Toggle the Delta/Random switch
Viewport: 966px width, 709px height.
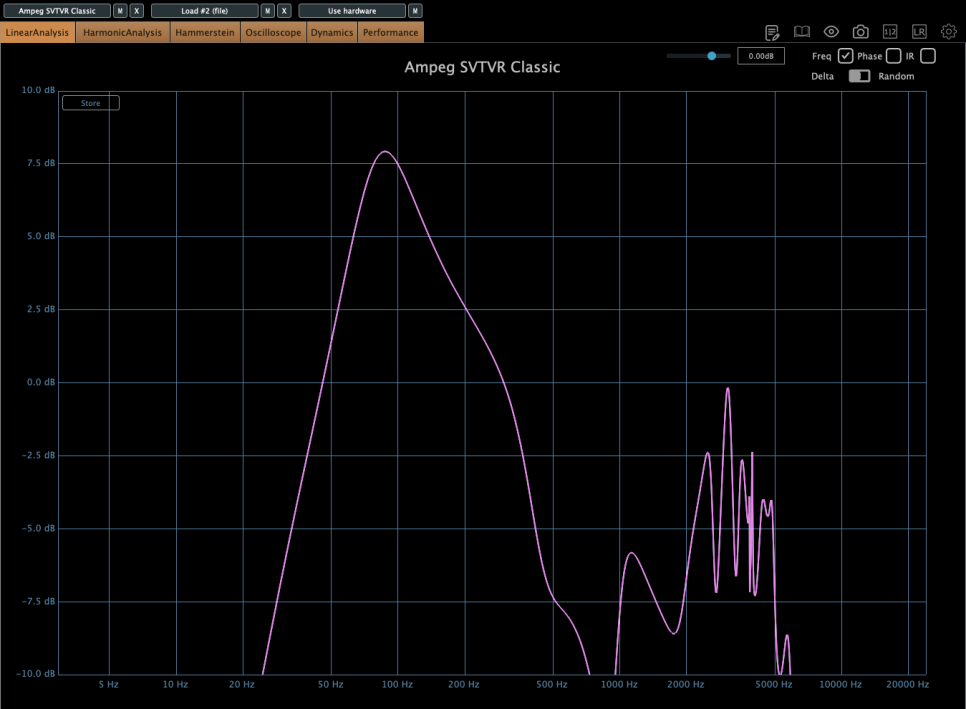click(x=859, y=76)
